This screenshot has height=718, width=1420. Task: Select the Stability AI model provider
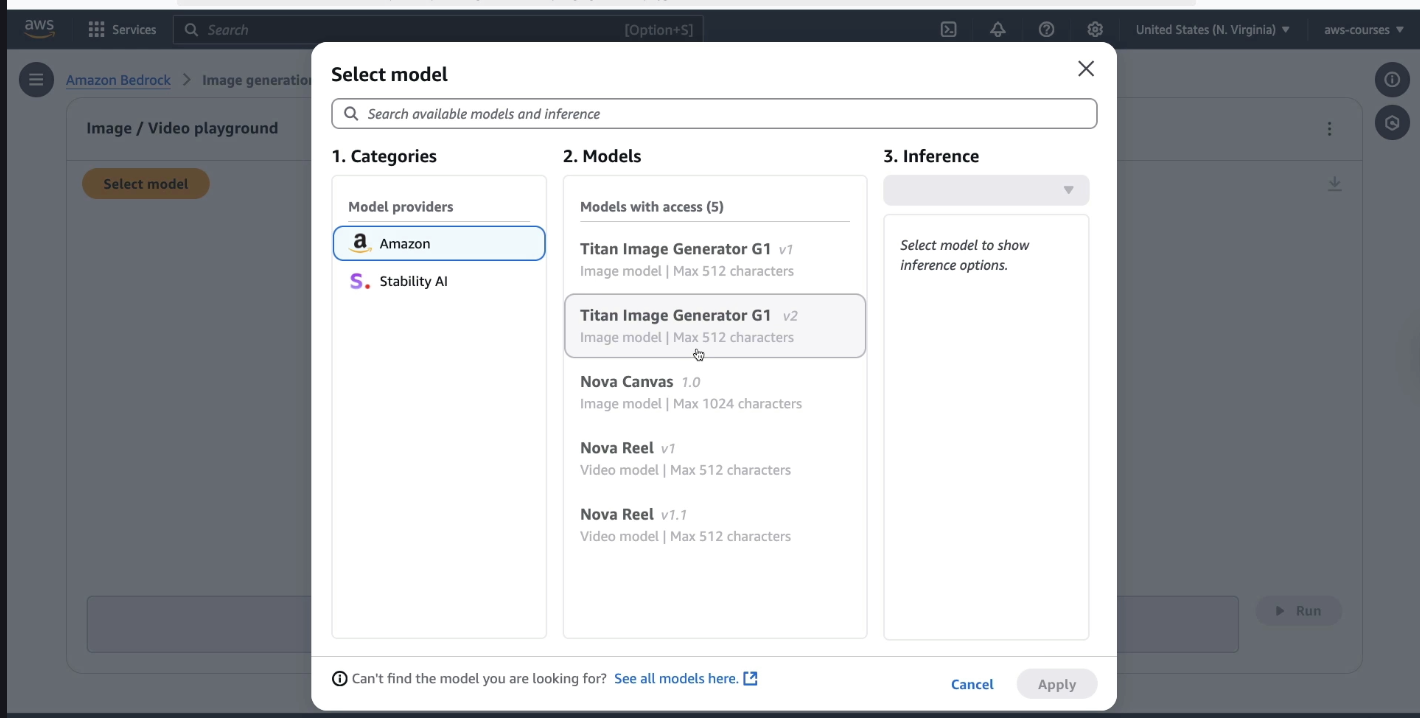[x=439, y=282]
